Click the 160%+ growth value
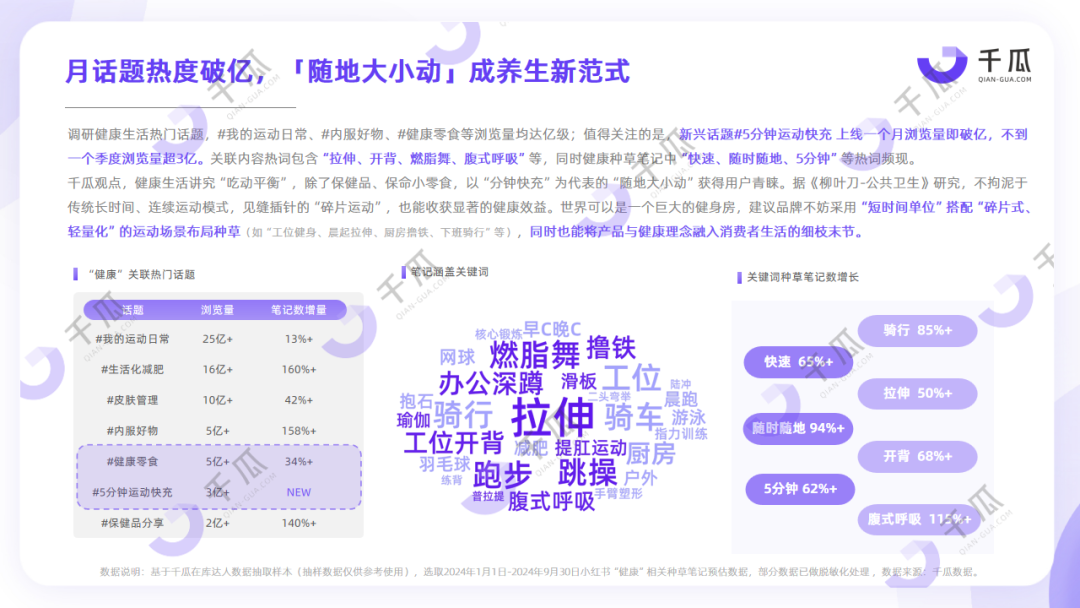1080x608 pixels. pyautogui.click(x=298, y=370)
